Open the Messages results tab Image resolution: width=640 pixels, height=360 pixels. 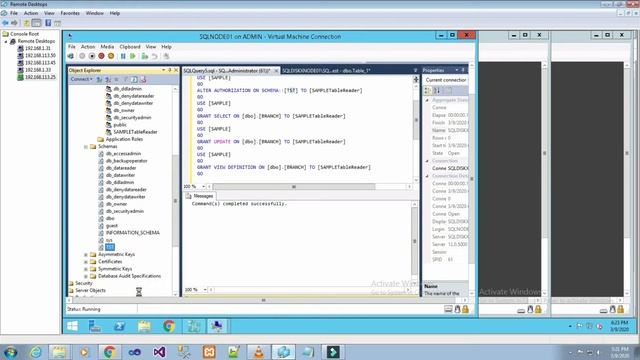coord(200,196)
